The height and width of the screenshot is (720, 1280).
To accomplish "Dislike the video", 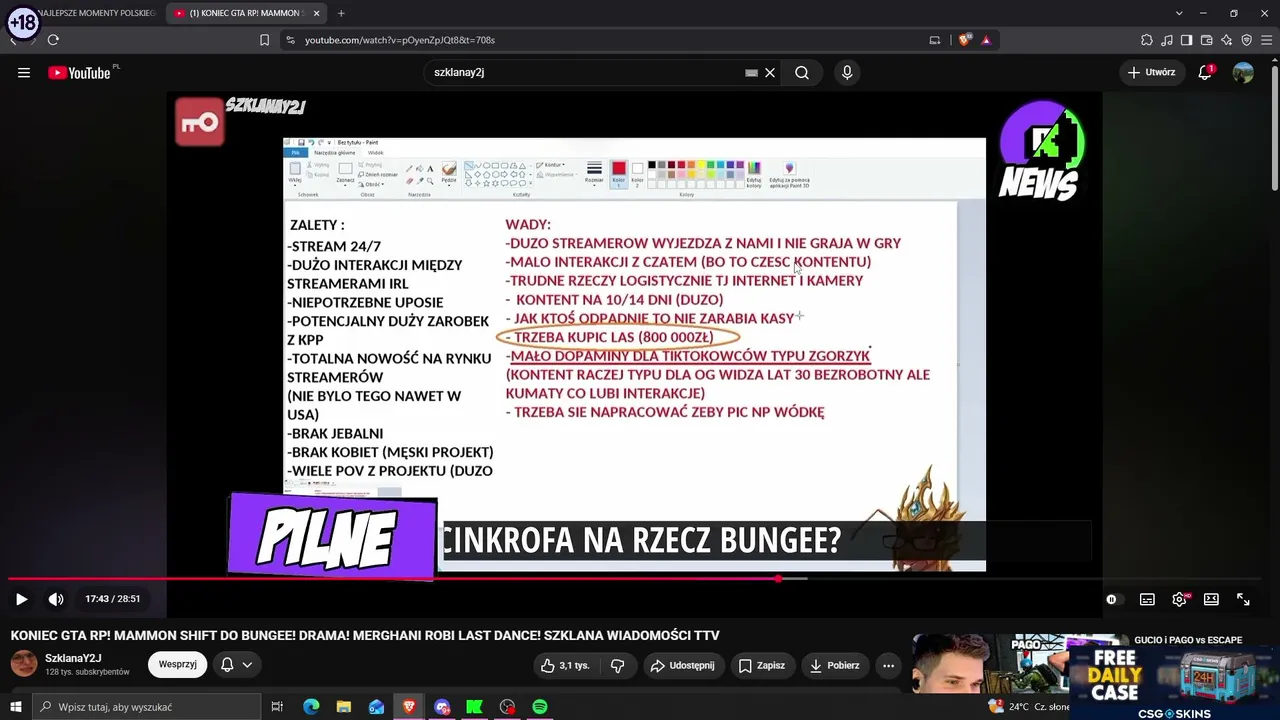I will click(618, 665).
